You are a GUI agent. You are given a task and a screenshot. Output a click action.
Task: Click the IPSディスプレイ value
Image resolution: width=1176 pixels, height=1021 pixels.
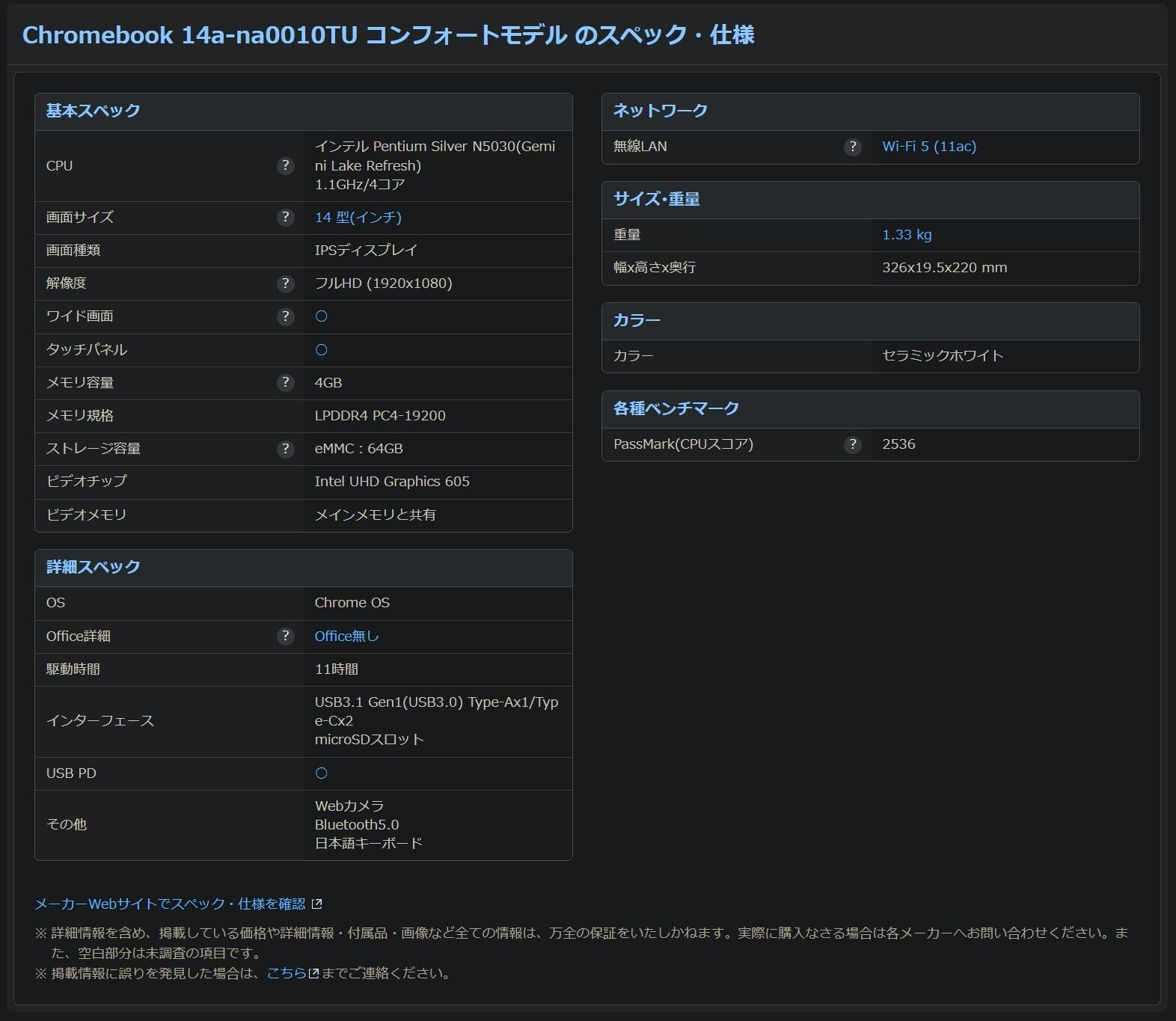(366, 251)
